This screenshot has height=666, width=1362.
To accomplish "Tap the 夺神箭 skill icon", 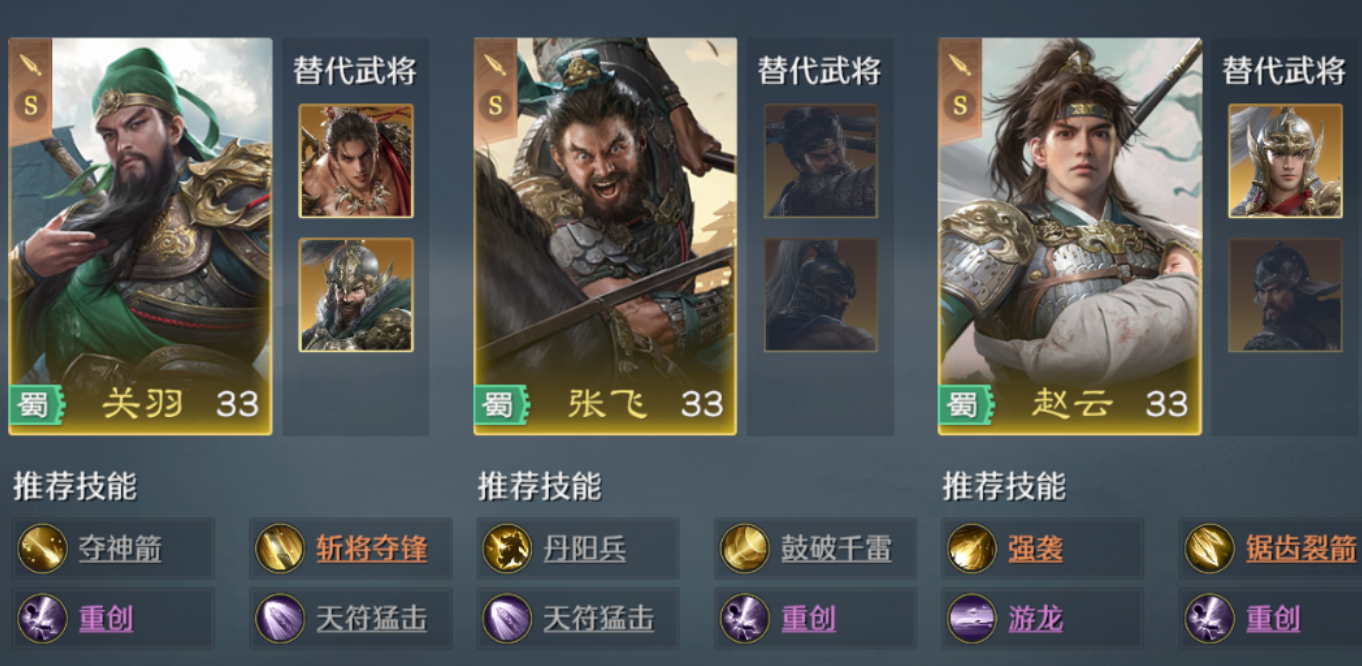I will (x=42, y=549).
